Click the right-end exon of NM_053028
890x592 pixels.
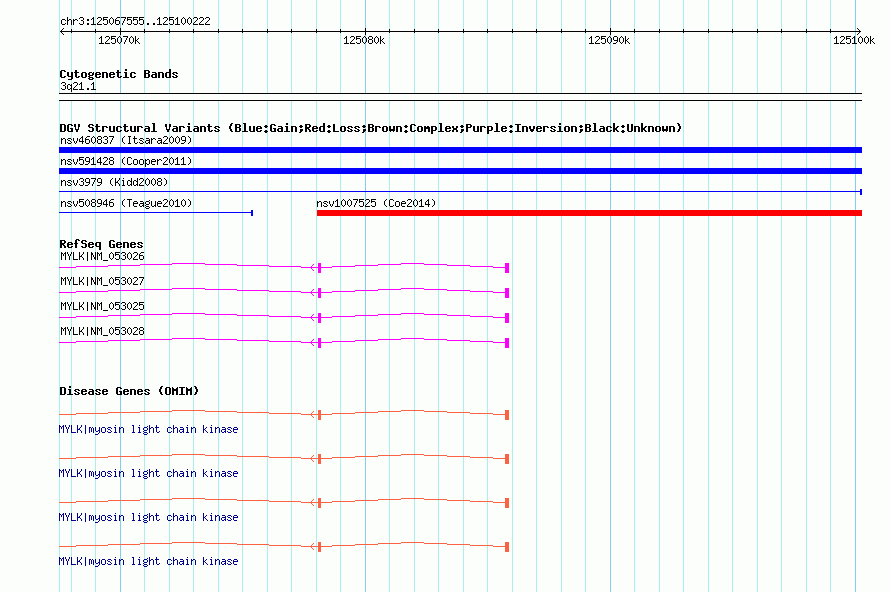click(507, 343)
